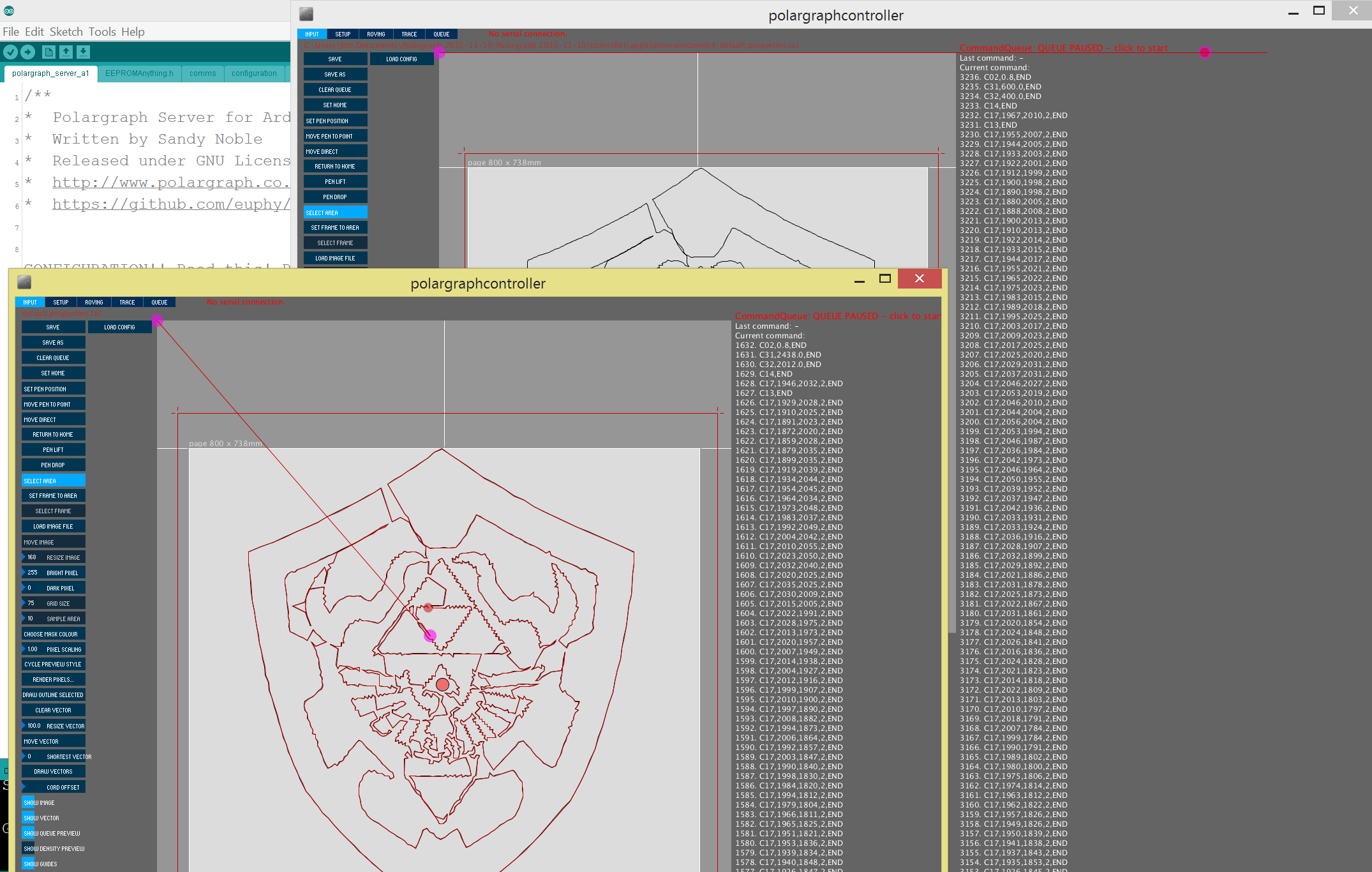
Task: Open the Arduino File menu
Action: click(x=11, y=32)
